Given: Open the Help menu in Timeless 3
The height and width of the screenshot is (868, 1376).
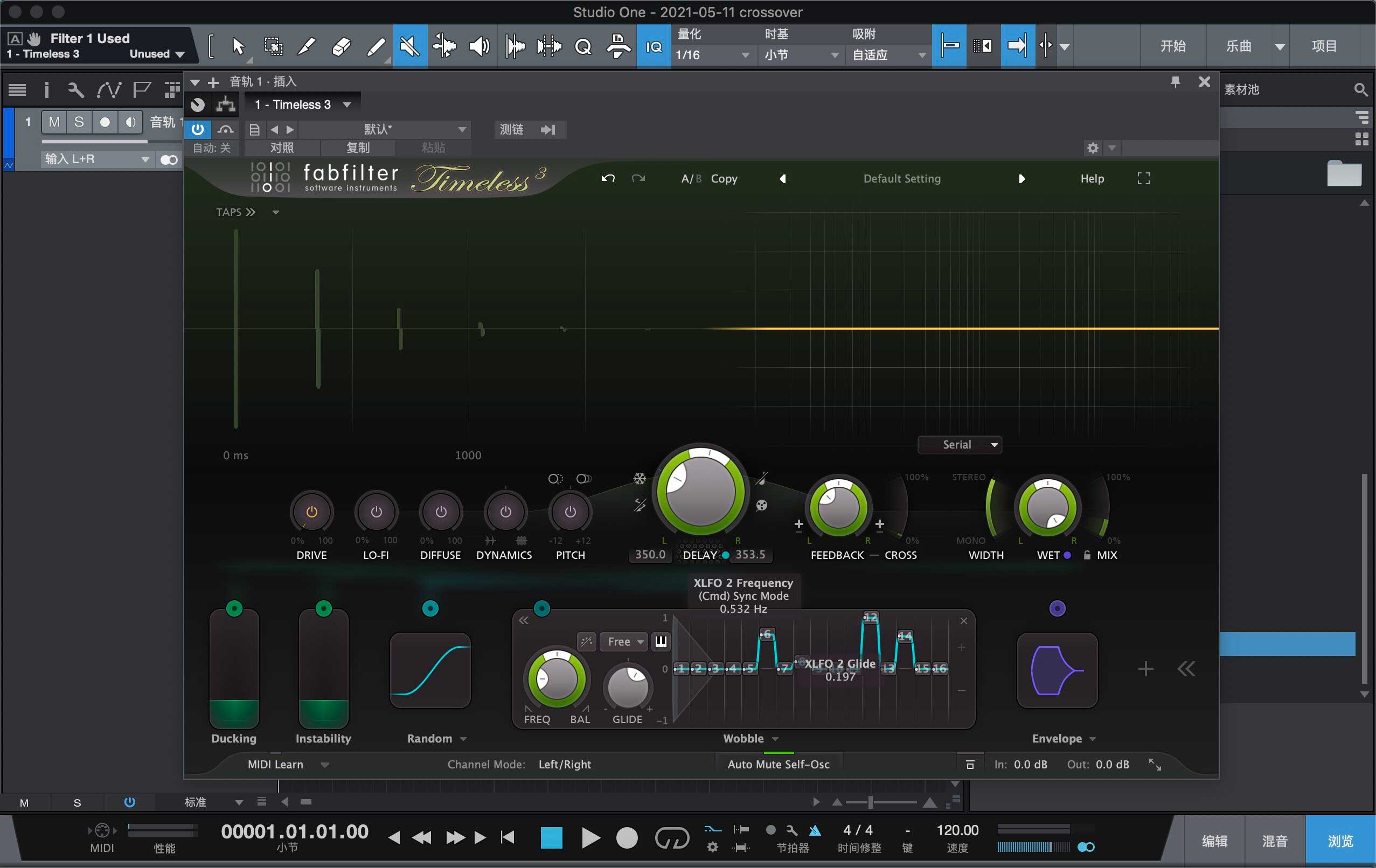Looking at the screenshot, I should [1092, 178].
